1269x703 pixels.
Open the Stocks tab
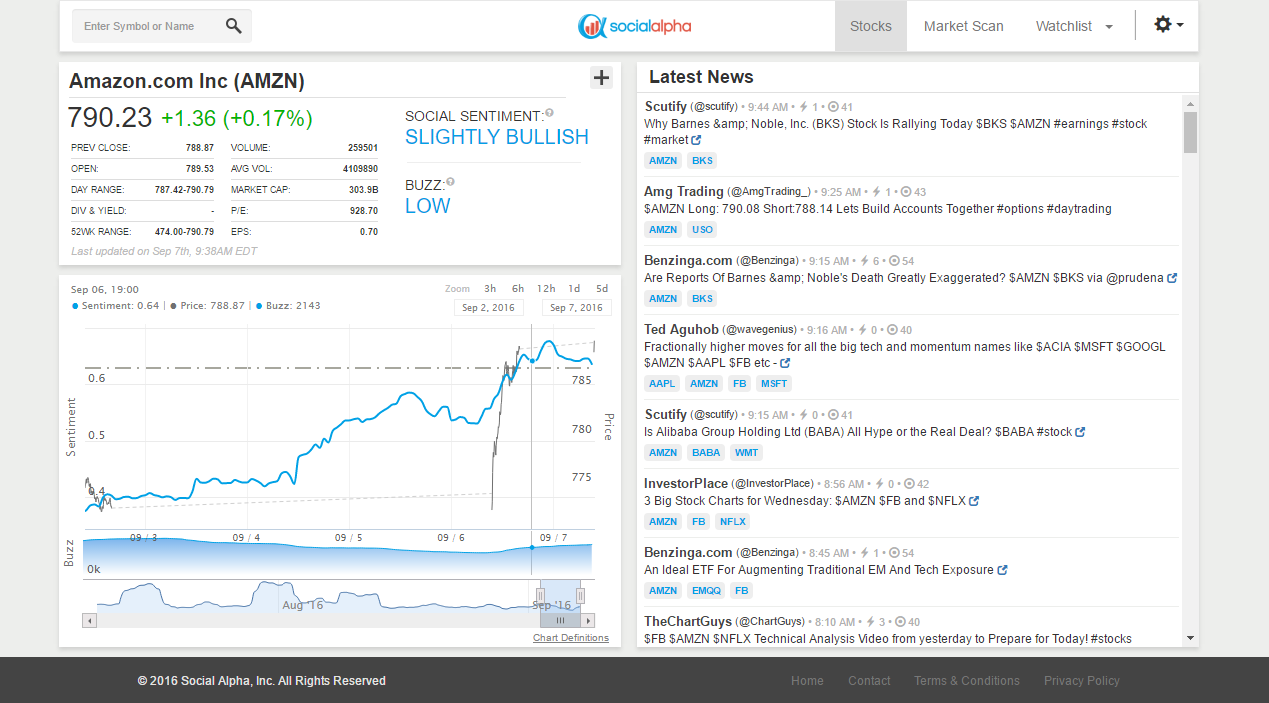(x=870, y=26)
